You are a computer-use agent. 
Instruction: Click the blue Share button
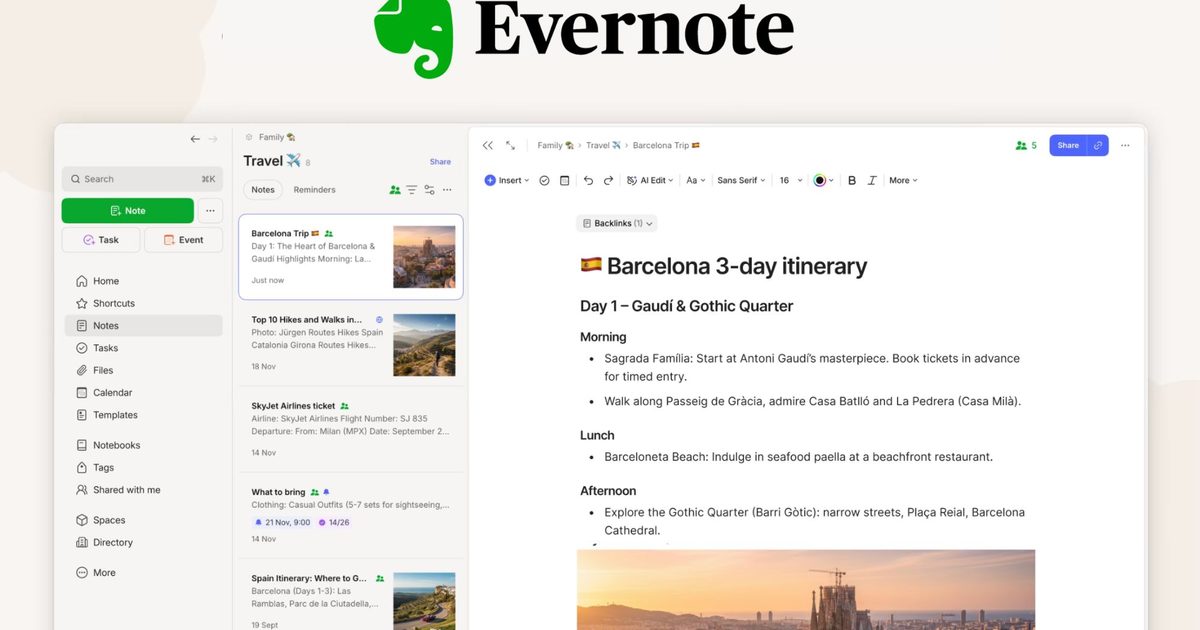(1068, 145)
